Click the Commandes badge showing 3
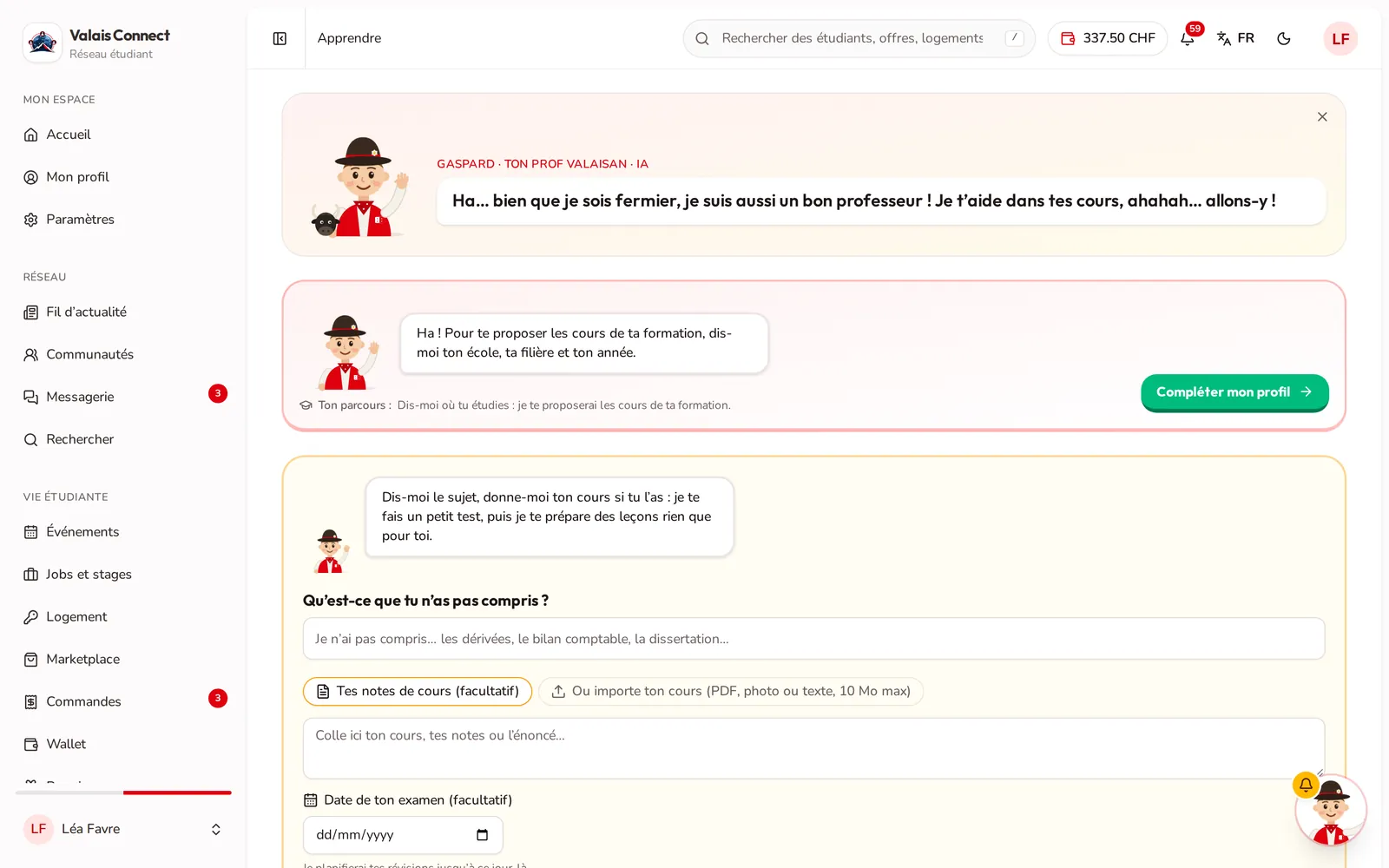The height and width of the screenshot is (868, 1389). (x=218, y=698)
